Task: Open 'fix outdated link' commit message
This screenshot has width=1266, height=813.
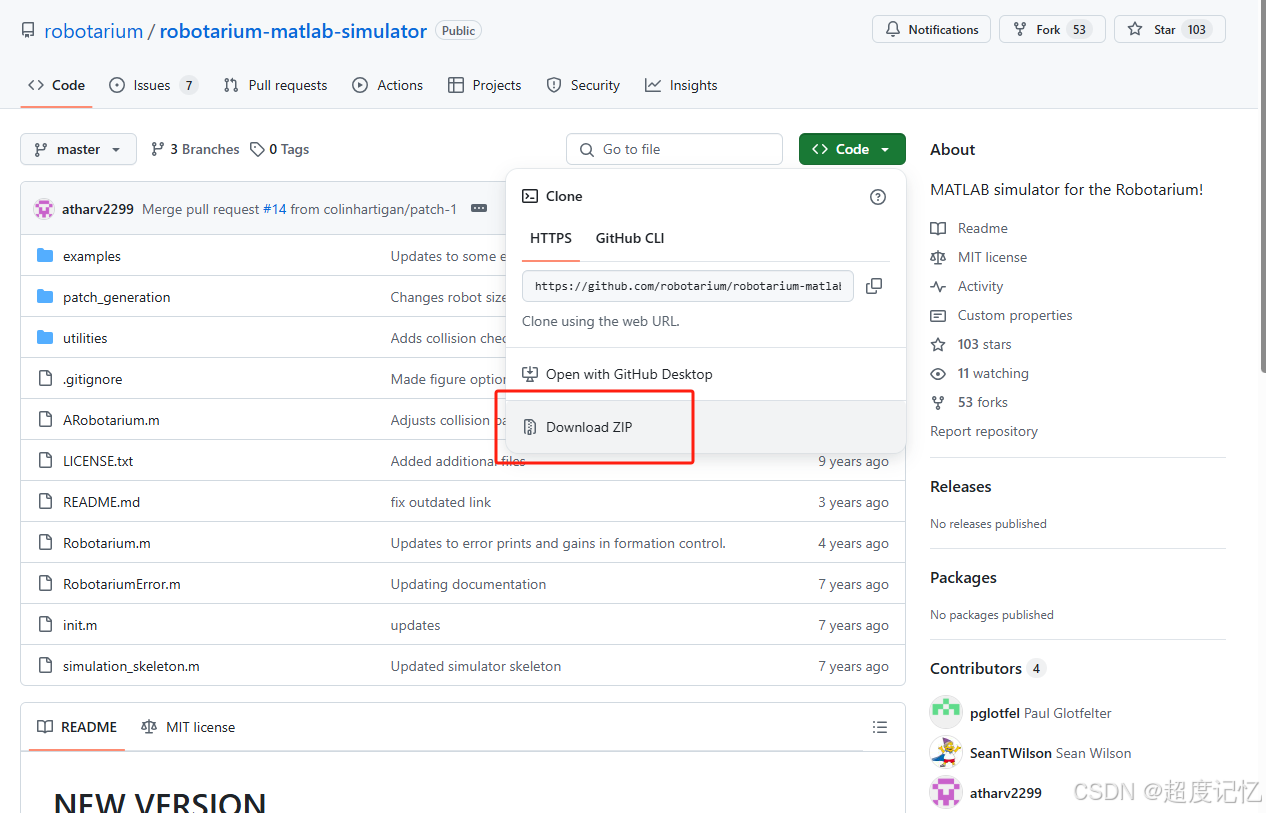Action: point(441,502)
